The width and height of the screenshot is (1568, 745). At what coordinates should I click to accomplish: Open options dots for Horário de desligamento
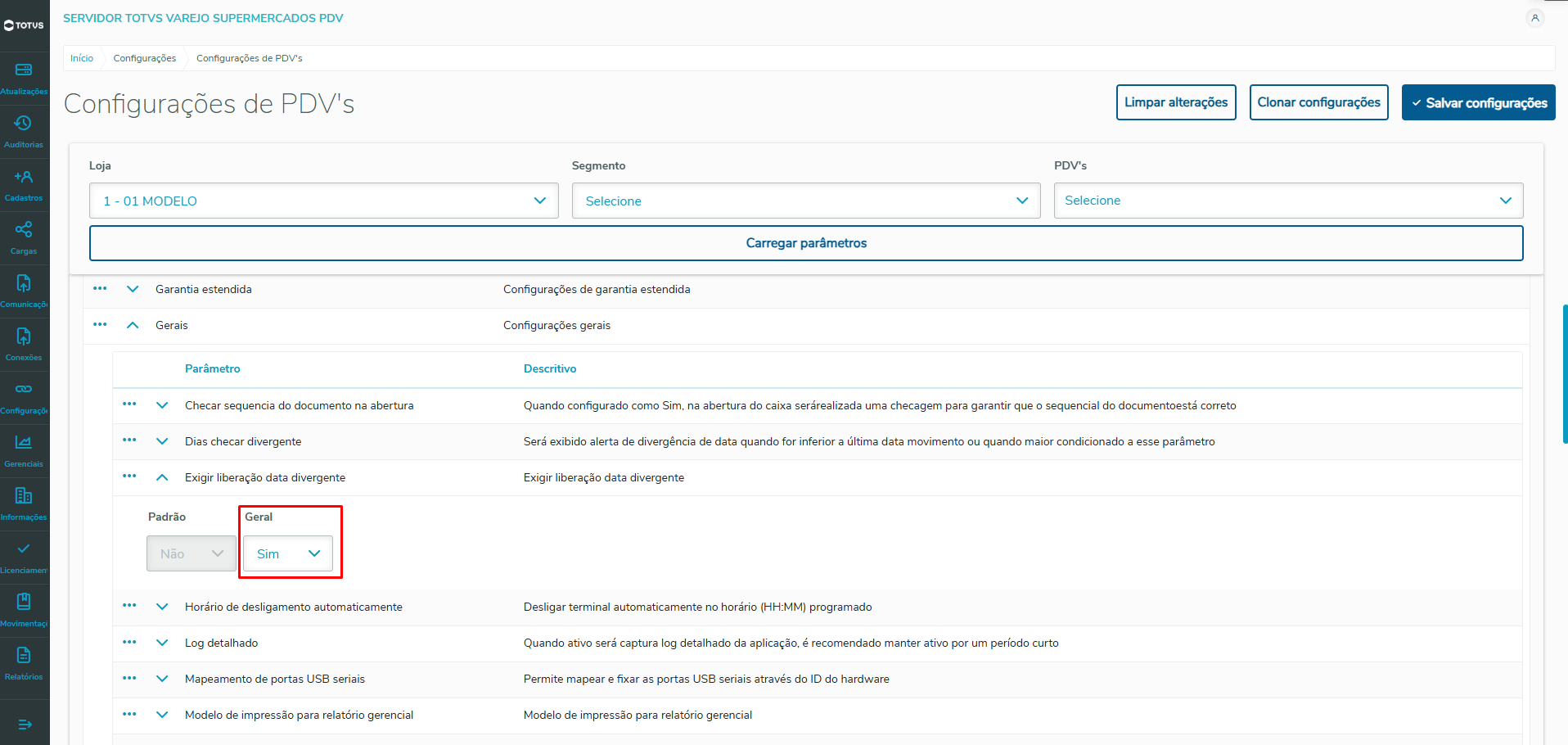[x=129, y=605]
